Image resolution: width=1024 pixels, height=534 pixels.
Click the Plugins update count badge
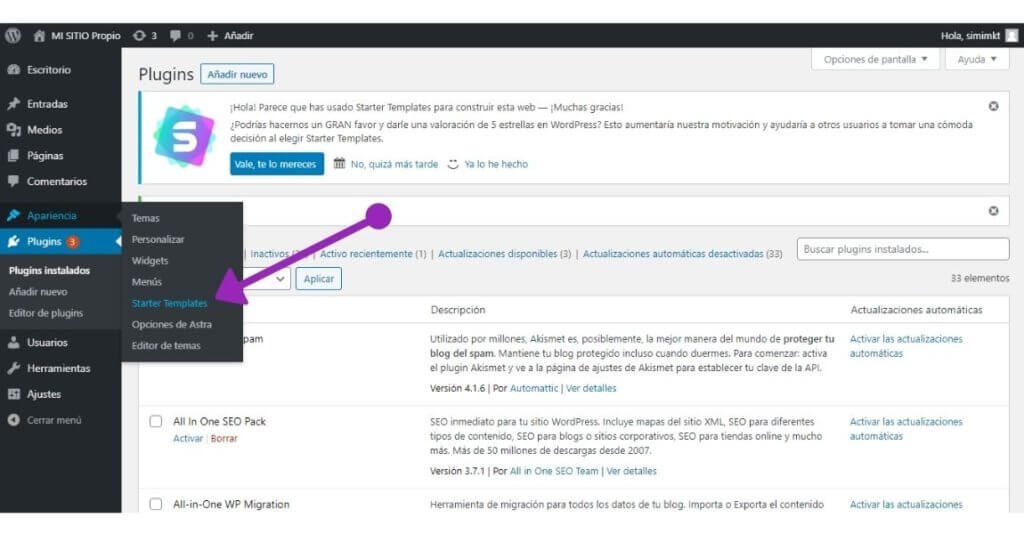pyautogui.click(x=72, y=242)
